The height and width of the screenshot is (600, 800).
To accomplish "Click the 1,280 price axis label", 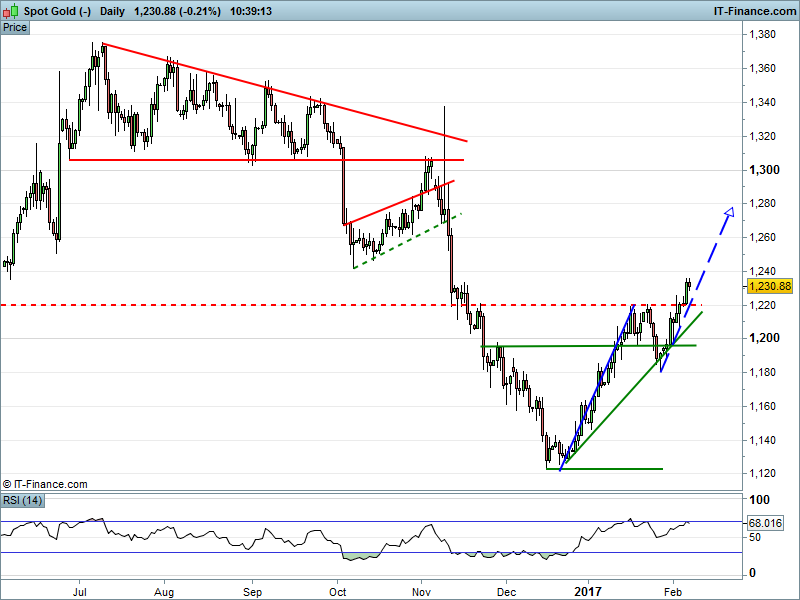I will click(x=762, y=204).
